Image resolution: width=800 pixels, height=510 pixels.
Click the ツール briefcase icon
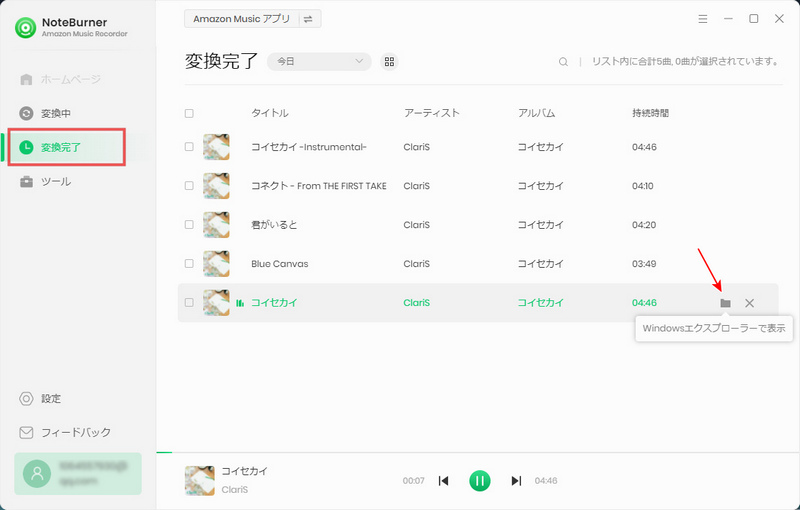[26, 182]
